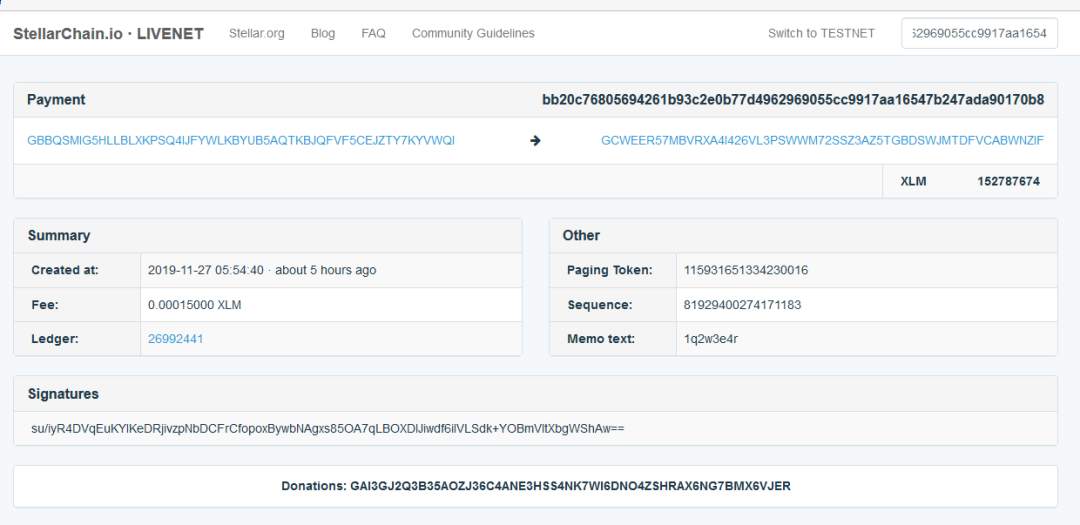1080x525 pixels.
Task: Open Community Guidelines link
Action: 473,33
